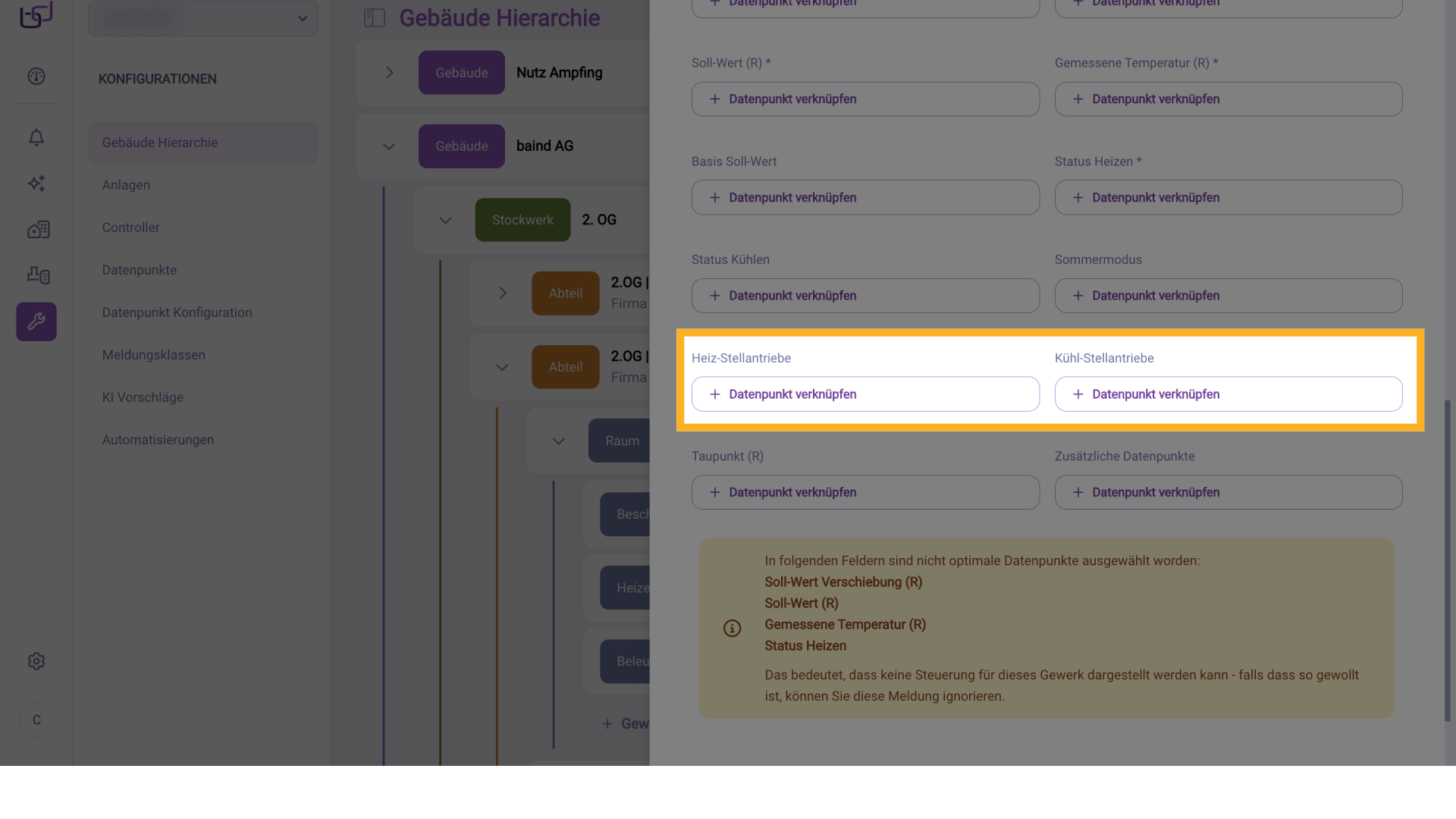Click the AI sparkles sidebar icon
Viewport: 1456px width, 819px height.
(36, 184)
